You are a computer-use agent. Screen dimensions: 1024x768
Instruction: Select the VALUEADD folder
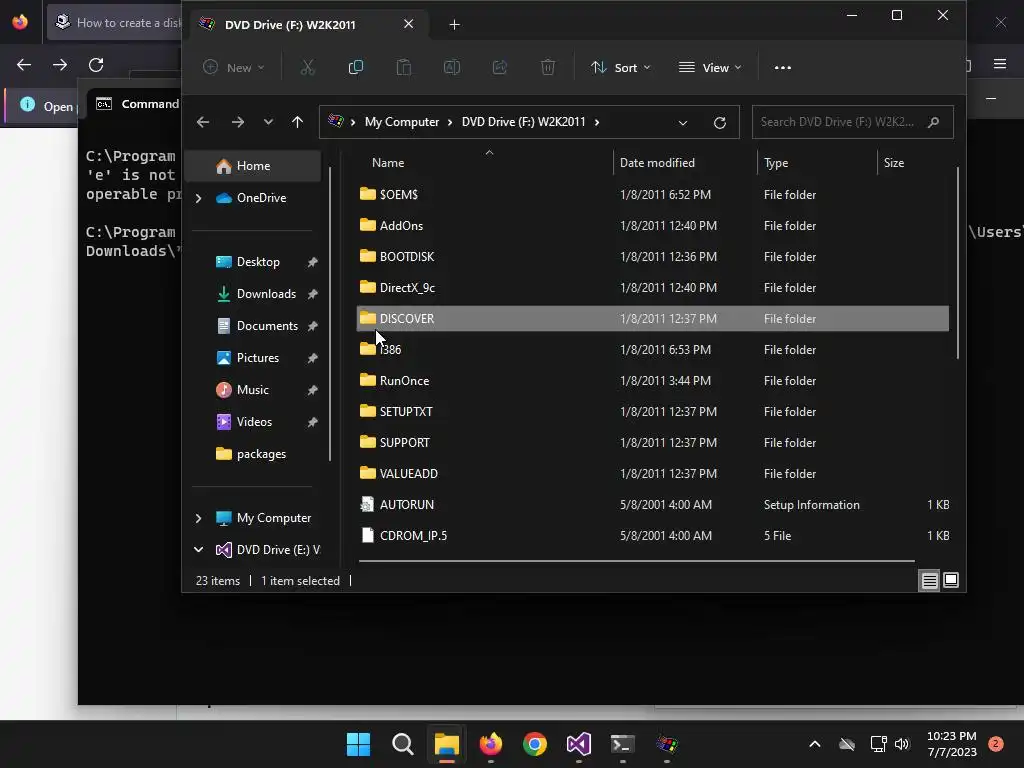pos(653,473)
